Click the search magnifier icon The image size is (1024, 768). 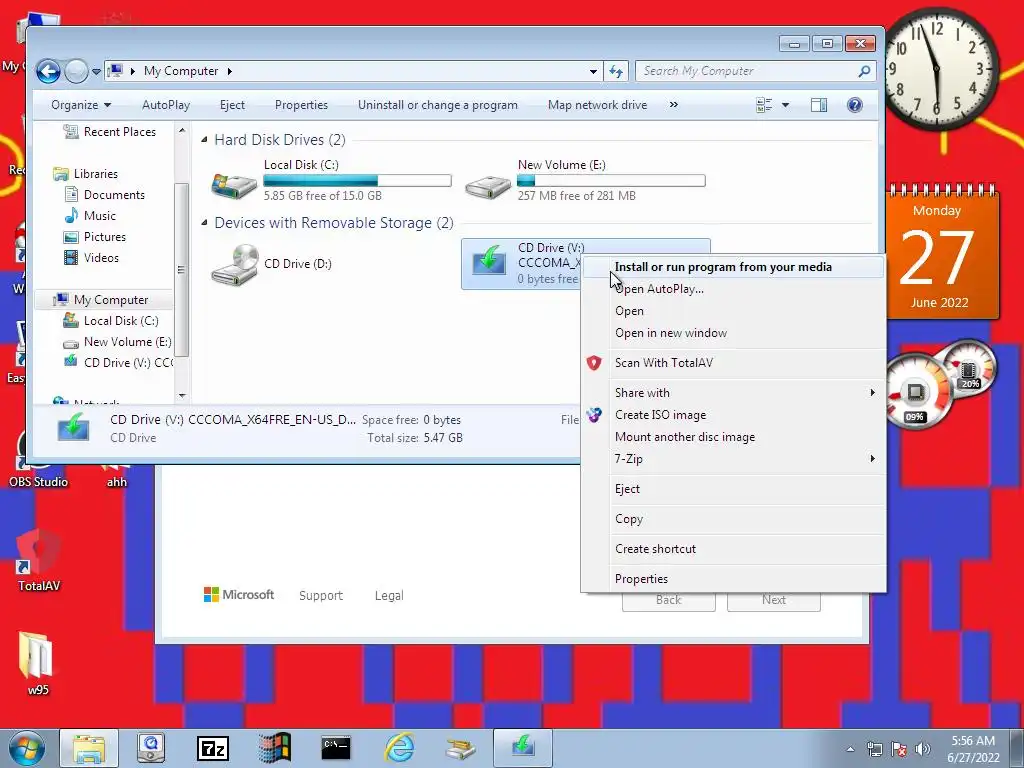coord(864,71)
